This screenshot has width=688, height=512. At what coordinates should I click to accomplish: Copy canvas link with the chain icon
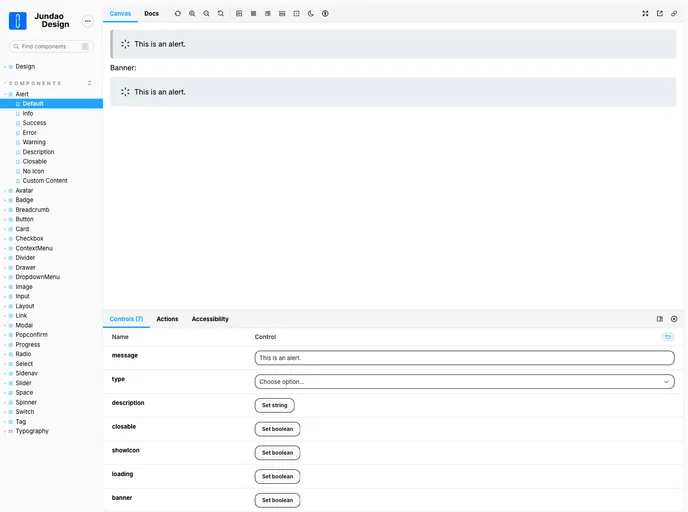pyautogui.click(x=674, y=14)
